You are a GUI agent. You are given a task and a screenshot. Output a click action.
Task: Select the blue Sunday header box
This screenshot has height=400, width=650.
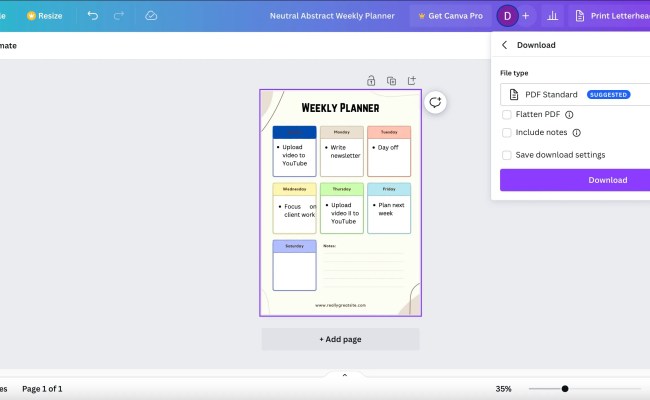tap(294, 132)
